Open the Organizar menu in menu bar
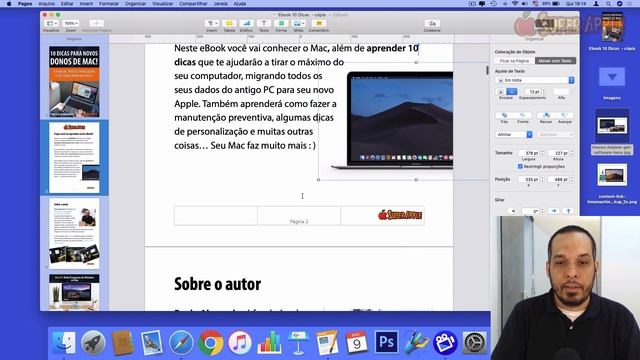640x360 pixels. click(x=136, y=4)
